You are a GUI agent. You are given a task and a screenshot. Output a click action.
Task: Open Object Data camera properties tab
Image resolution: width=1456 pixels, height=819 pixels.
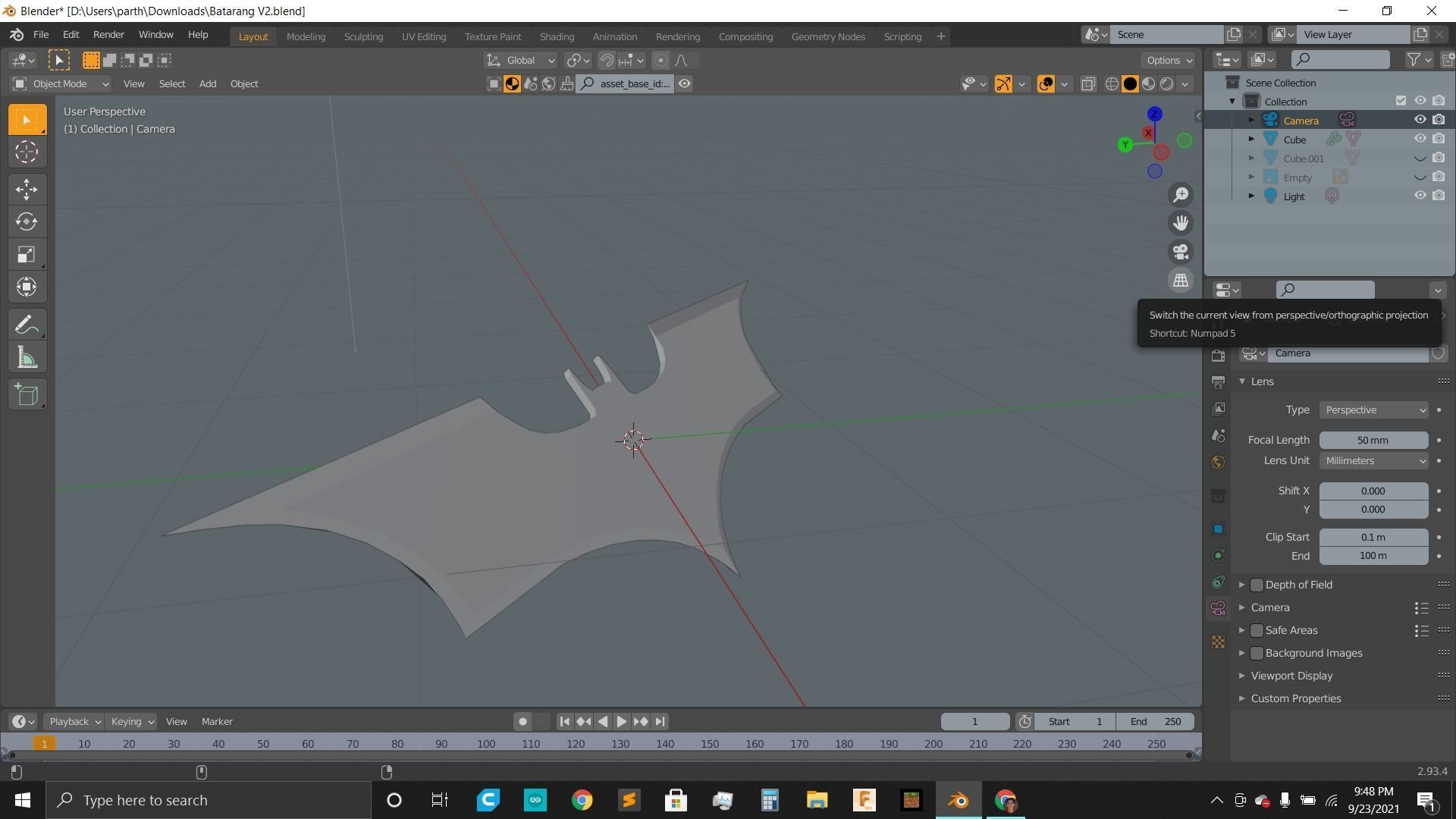(x=1218, y=609)
